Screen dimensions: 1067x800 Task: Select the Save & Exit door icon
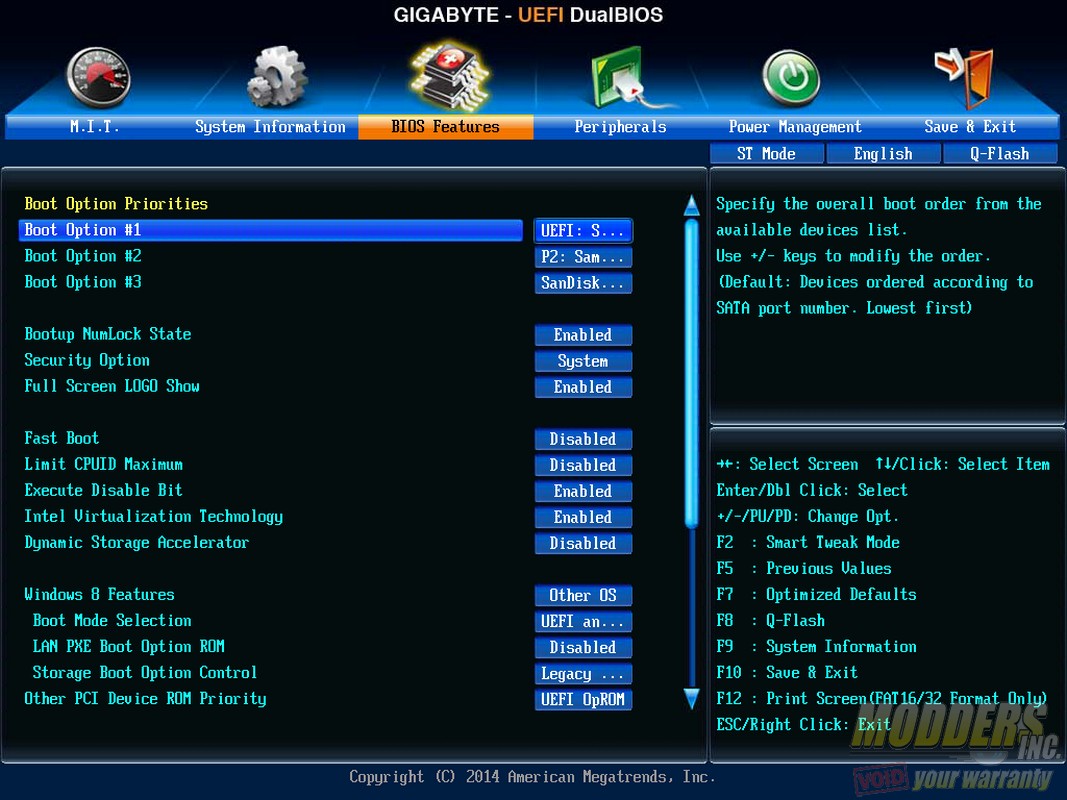coord(964,78)
